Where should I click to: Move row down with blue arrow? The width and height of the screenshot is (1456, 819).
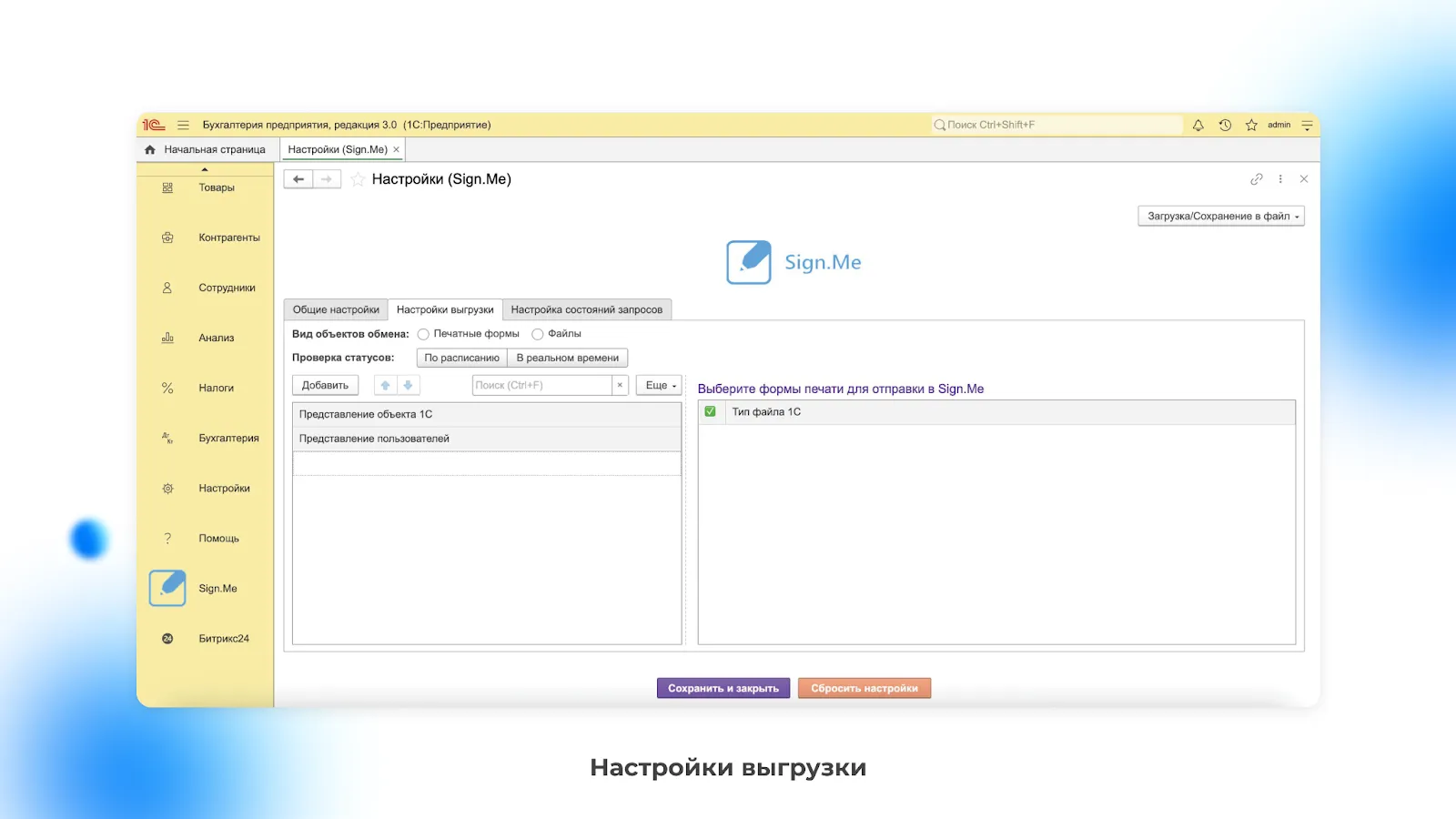(408, 386)
